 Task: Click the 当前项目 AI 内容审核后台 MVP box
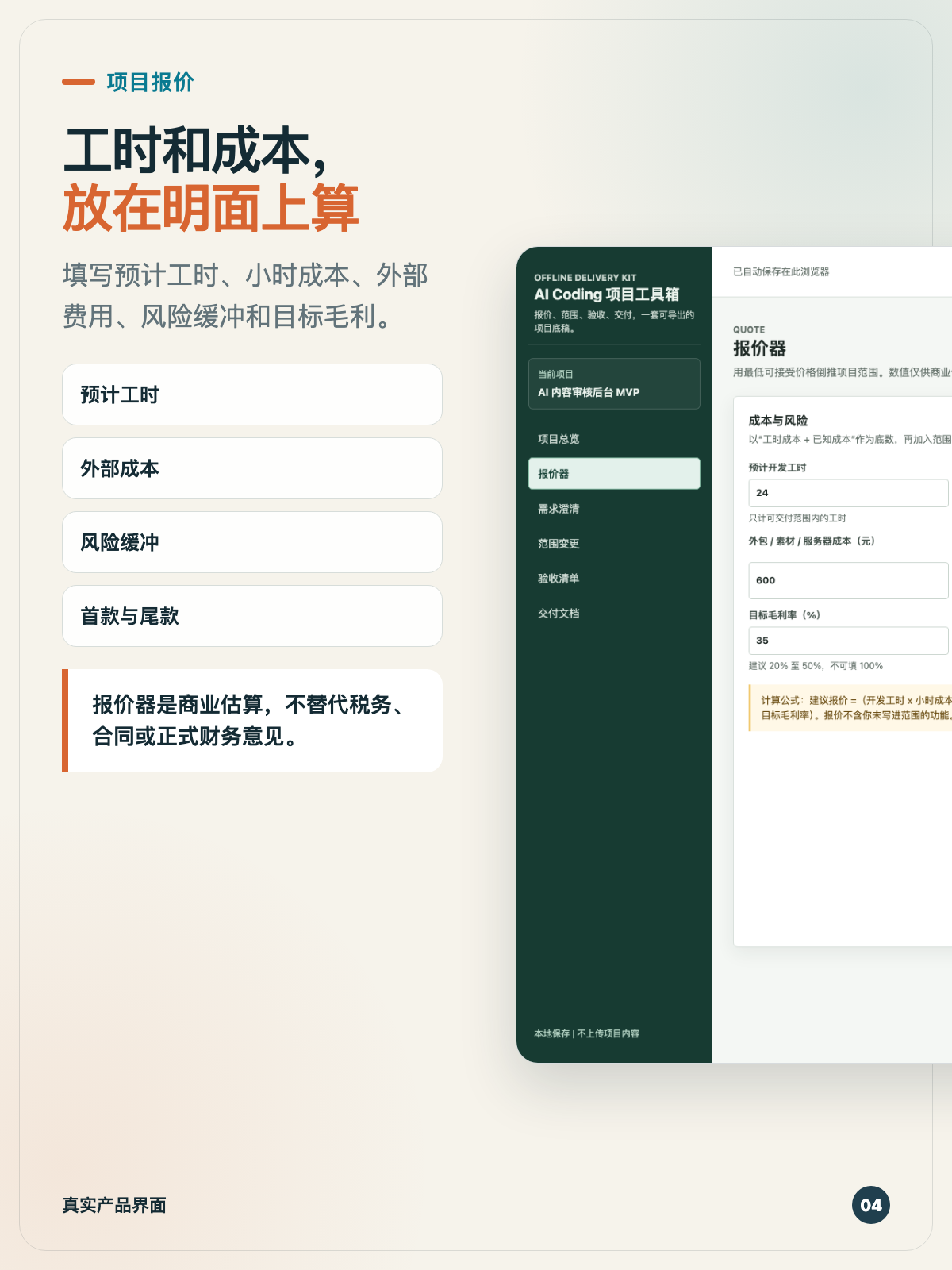[x=614, y=384]
